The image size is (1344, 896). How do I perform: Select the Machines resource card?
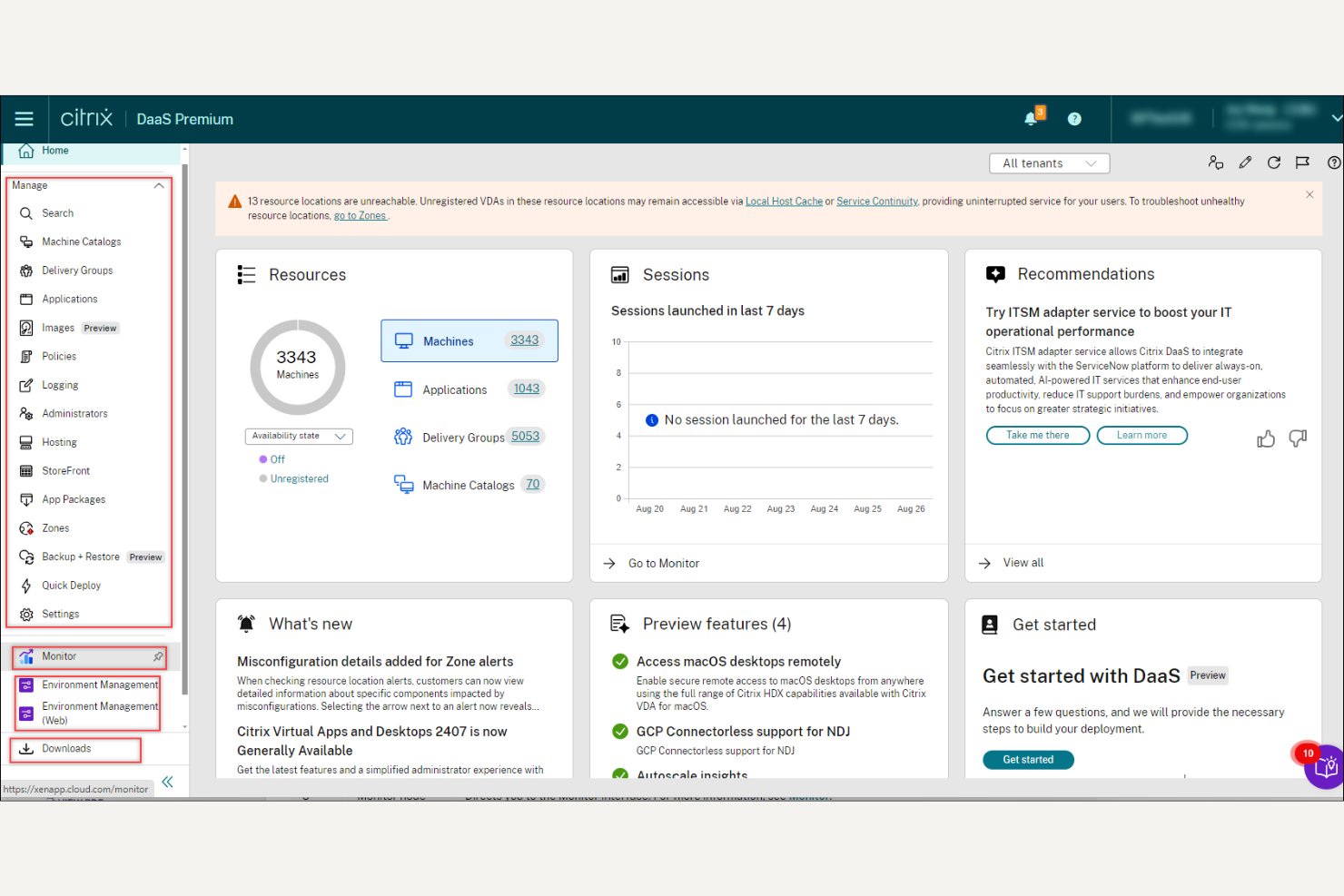point(469,341)
